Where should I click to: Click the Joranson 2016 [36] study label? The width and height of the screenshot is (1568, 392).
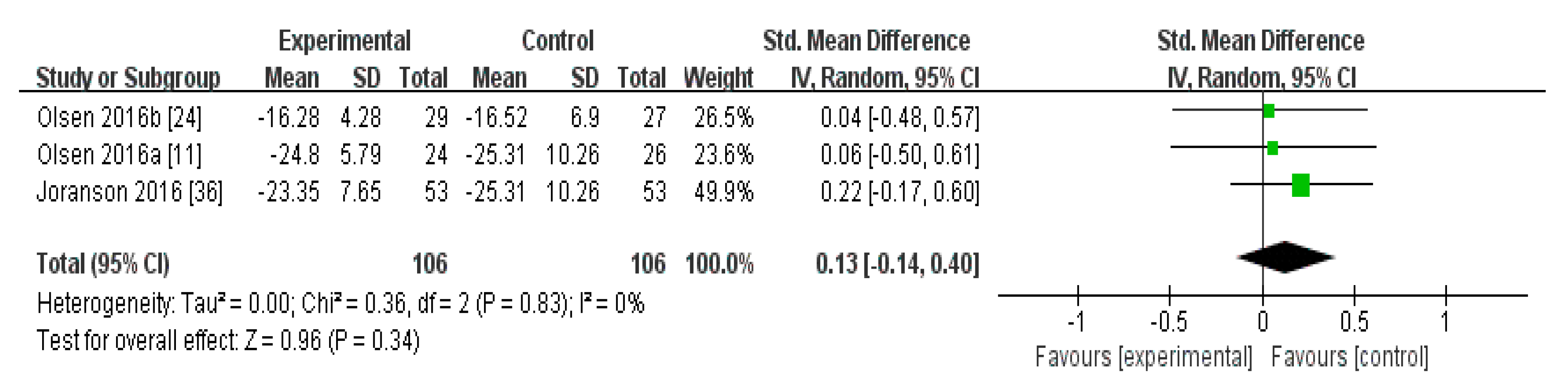(x=130, y=191)
